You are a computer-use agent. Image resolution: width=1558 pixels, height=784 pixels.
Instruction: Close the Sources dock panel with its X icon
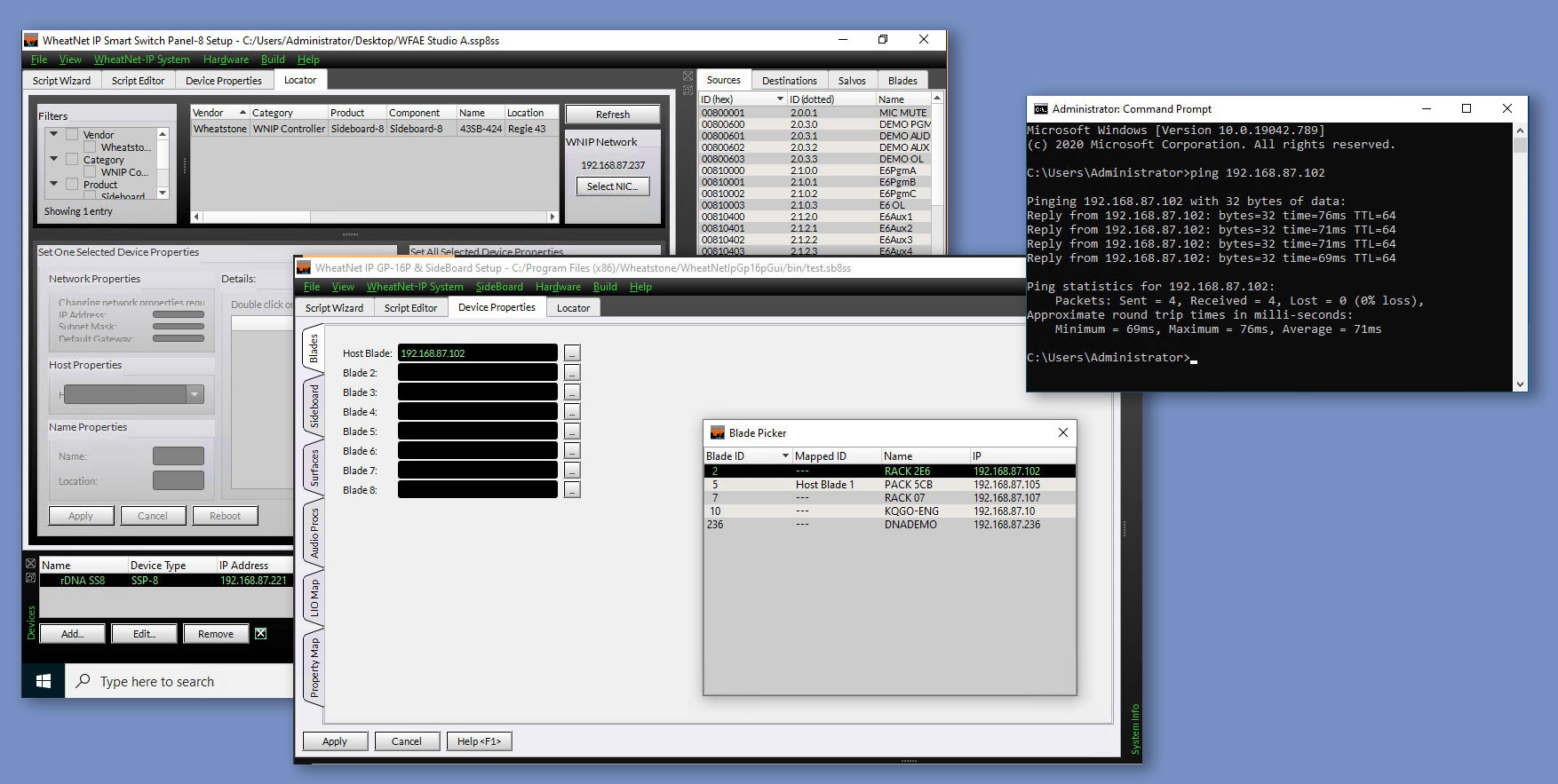point(688,76)
